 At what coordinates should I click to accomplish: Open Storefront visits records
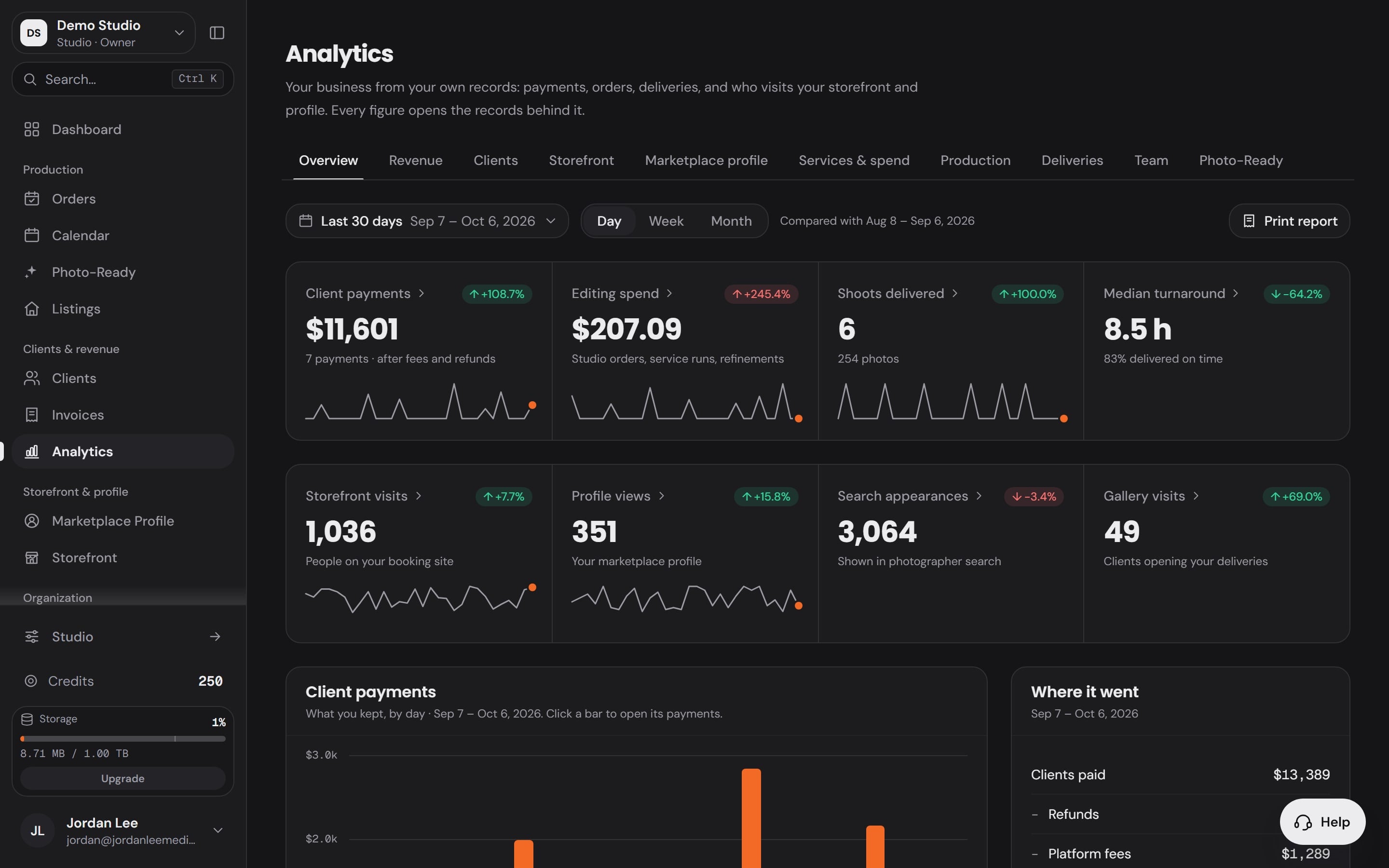pyautogui.click(x=364, y=496)
